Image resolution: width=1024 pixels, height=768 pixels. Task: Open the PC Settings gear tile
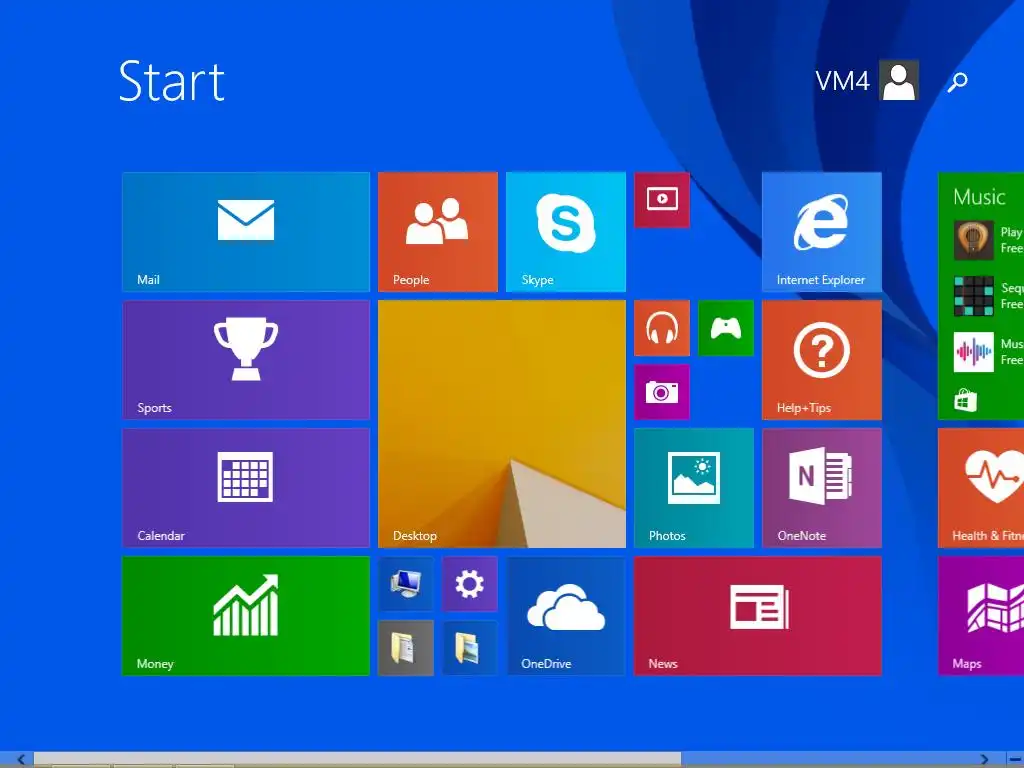coord(470,584)
